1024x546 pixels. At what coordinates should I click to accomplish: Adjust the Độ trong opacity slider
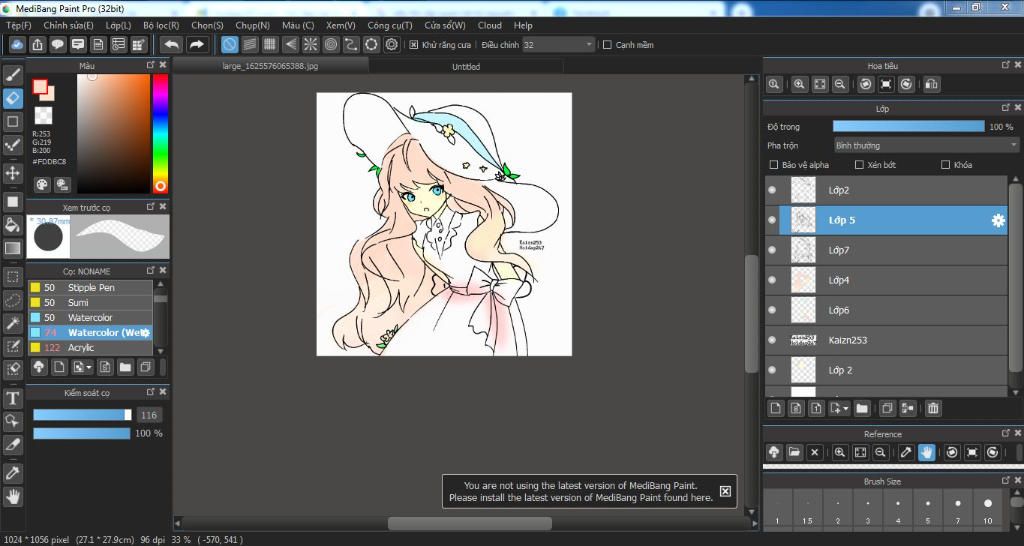click(908, 127)
